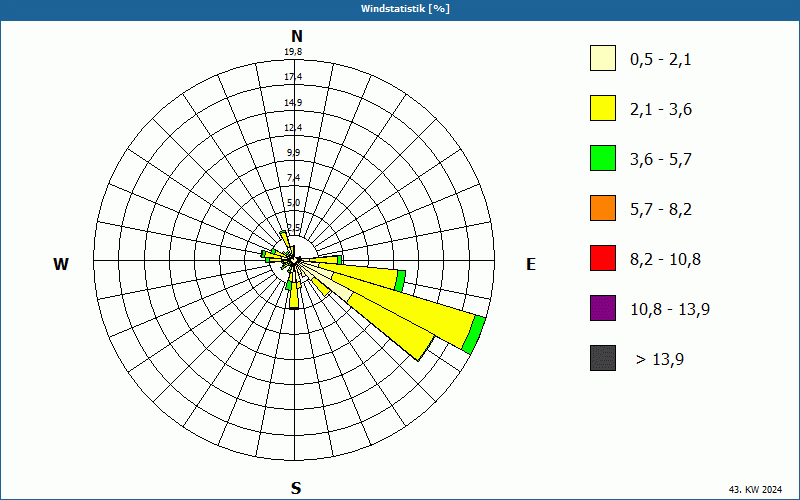Click the W compass label
This screenshot has width=800, height=500.
(61, 264)
